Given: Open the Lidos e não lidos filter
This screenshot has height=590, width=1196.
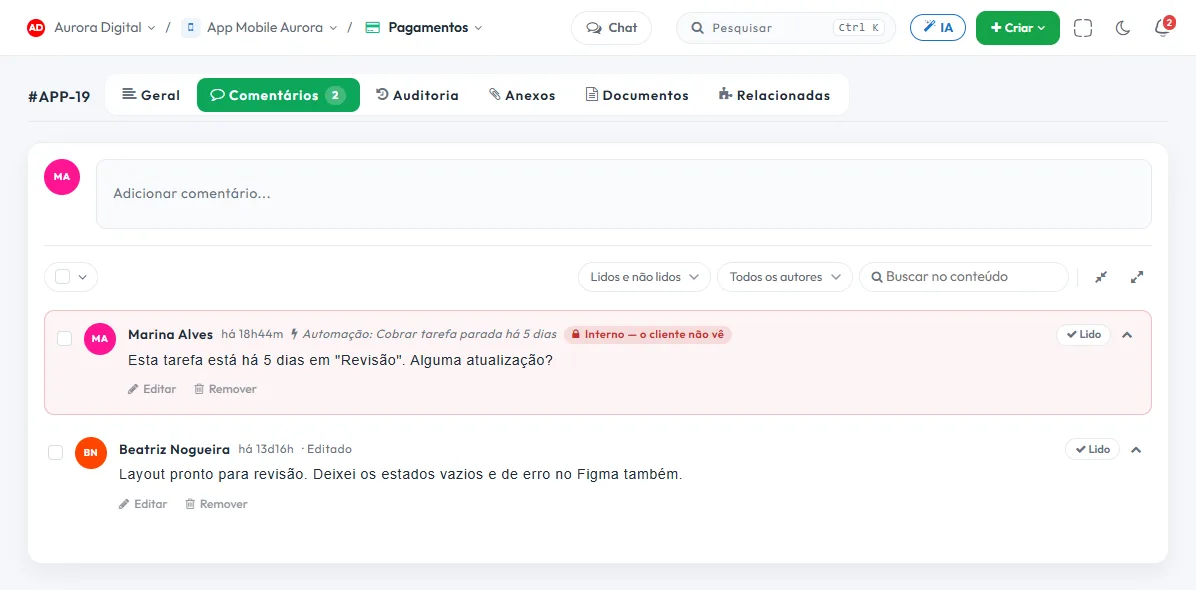Looking at the screenshot, I should 645,277.
